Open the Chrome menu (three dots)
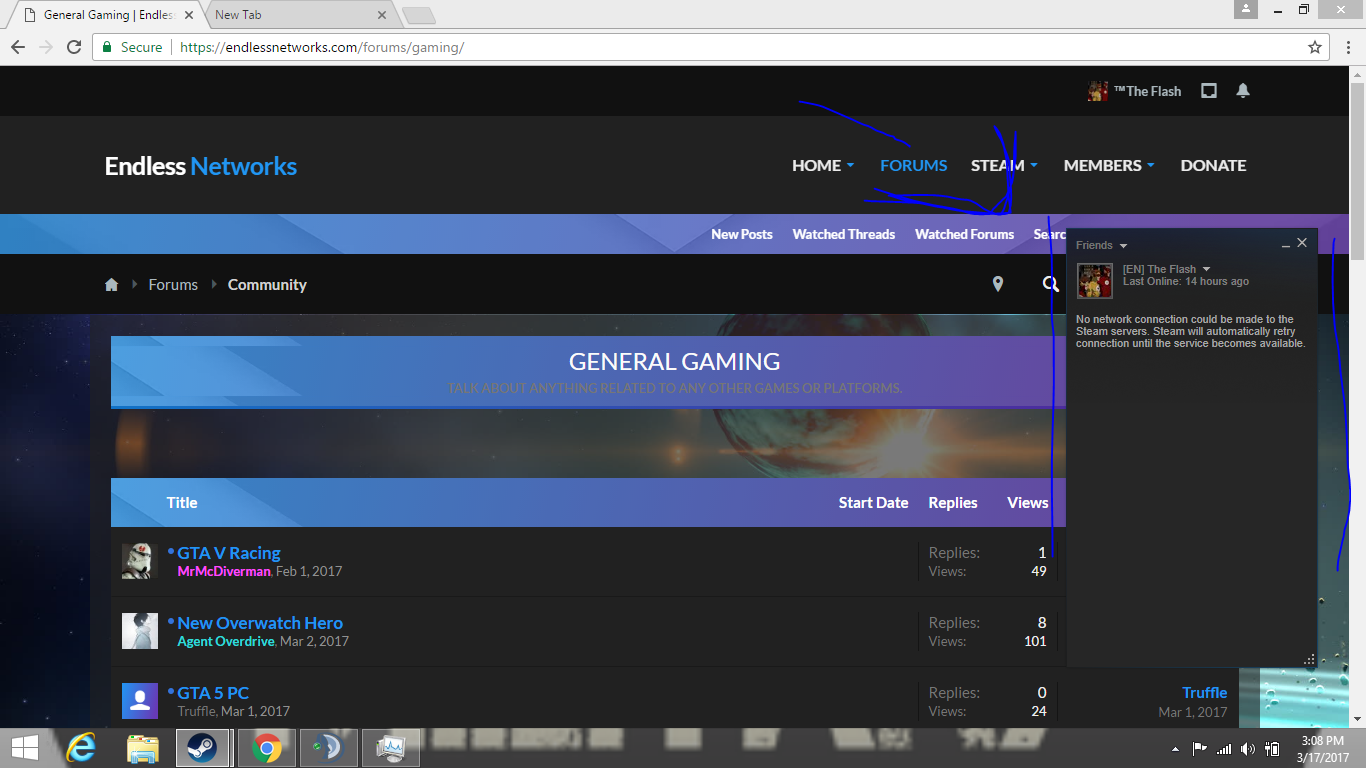Screen dimensions: 1366x768 pyautogui.click(x=1347, y=47)
